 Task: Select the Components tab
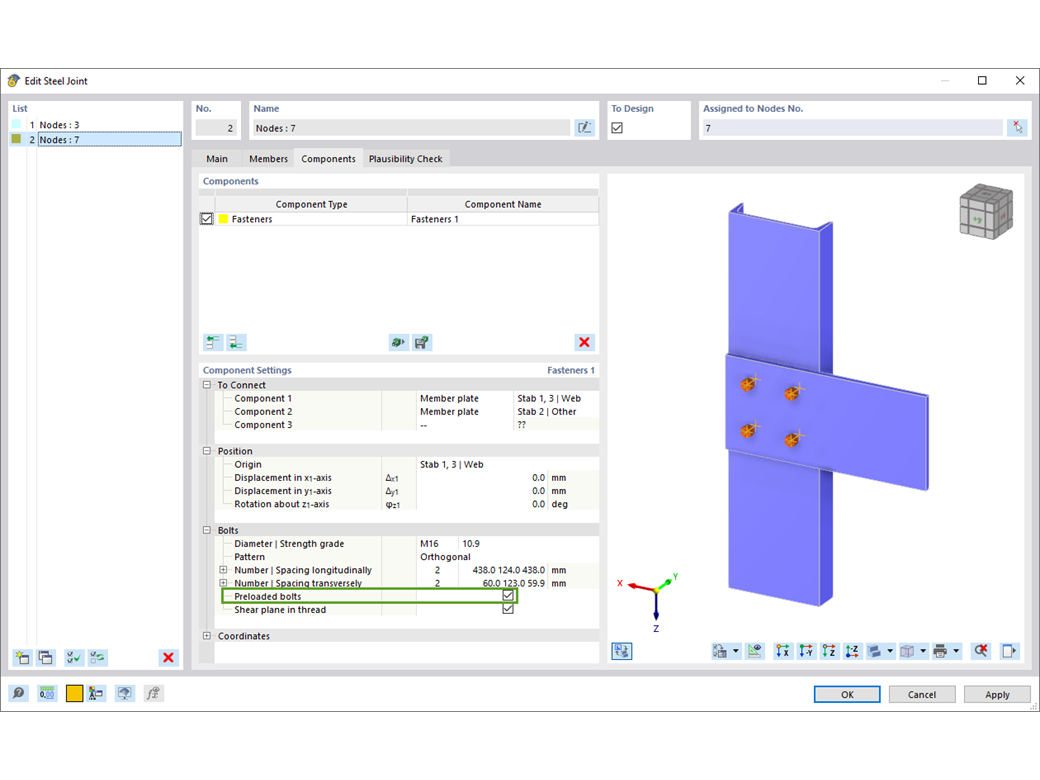tap(328, 159)
